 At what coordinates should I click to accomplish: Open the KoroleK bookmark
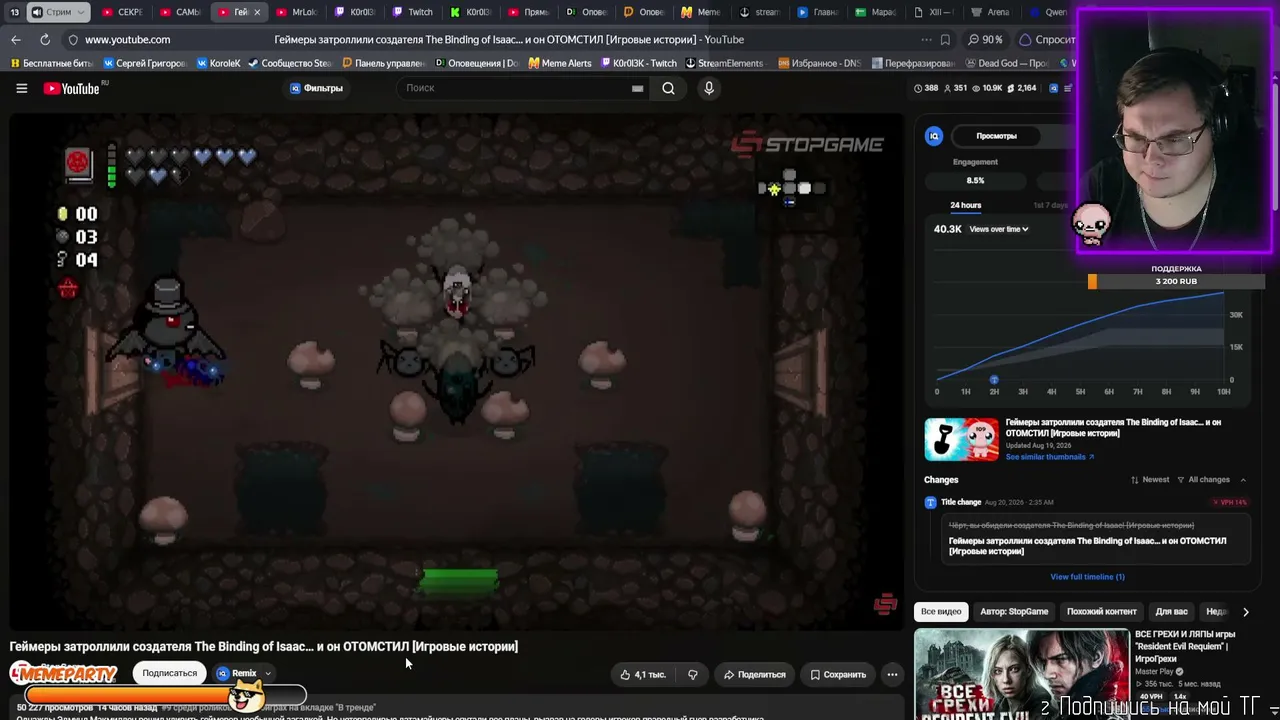click(218, 63)
